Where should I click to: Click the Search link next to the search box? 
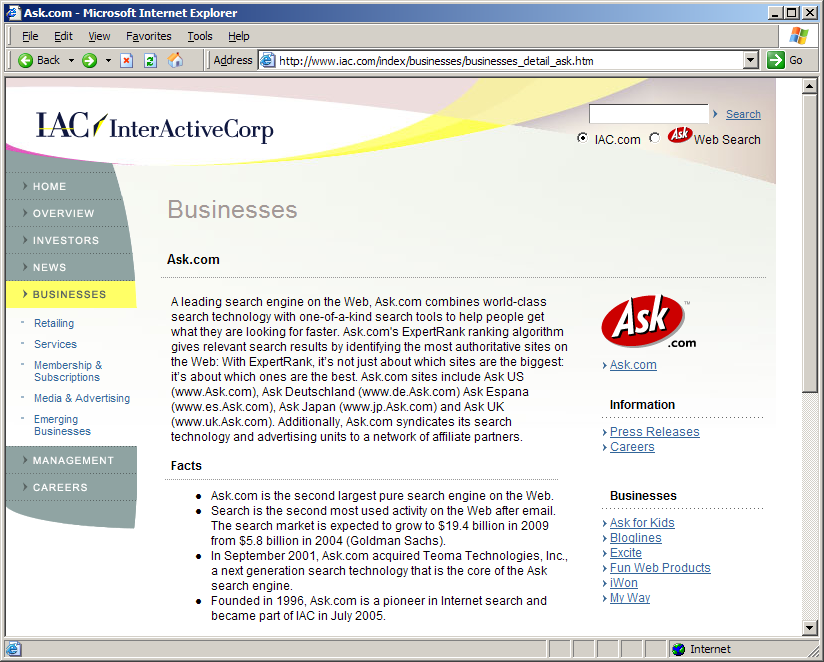(x=743, y=114)
